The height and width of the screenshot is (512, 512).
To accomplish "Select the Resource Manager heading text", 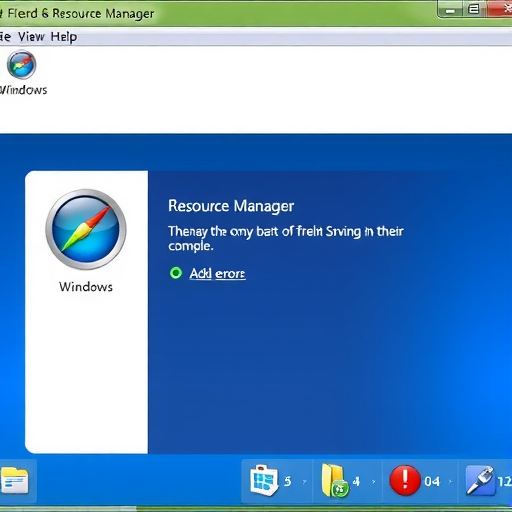I will click(x=231, y=206).
